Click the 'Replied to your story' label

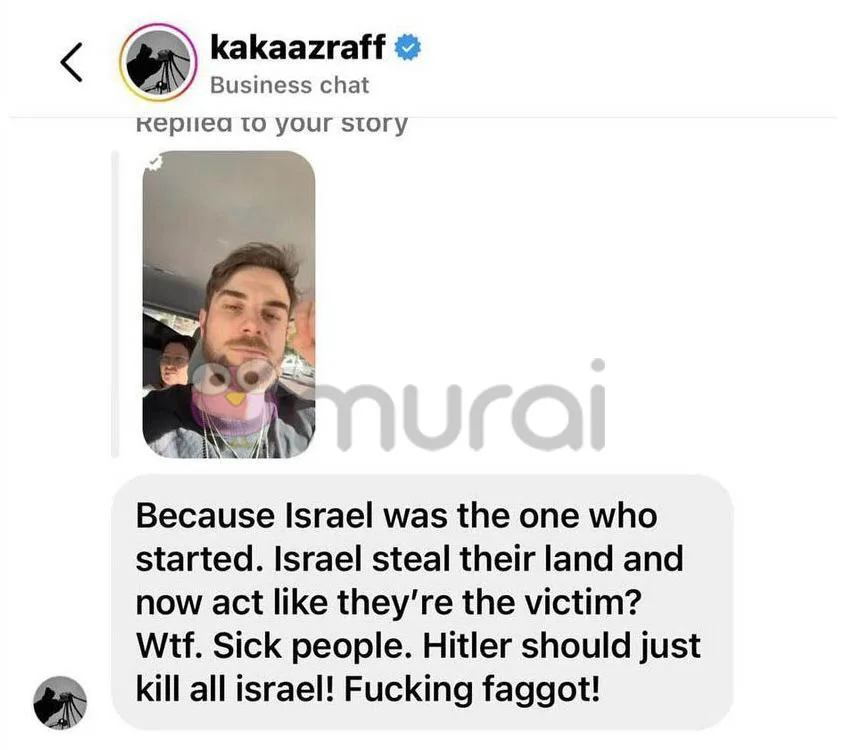click(x=272, y=124)
